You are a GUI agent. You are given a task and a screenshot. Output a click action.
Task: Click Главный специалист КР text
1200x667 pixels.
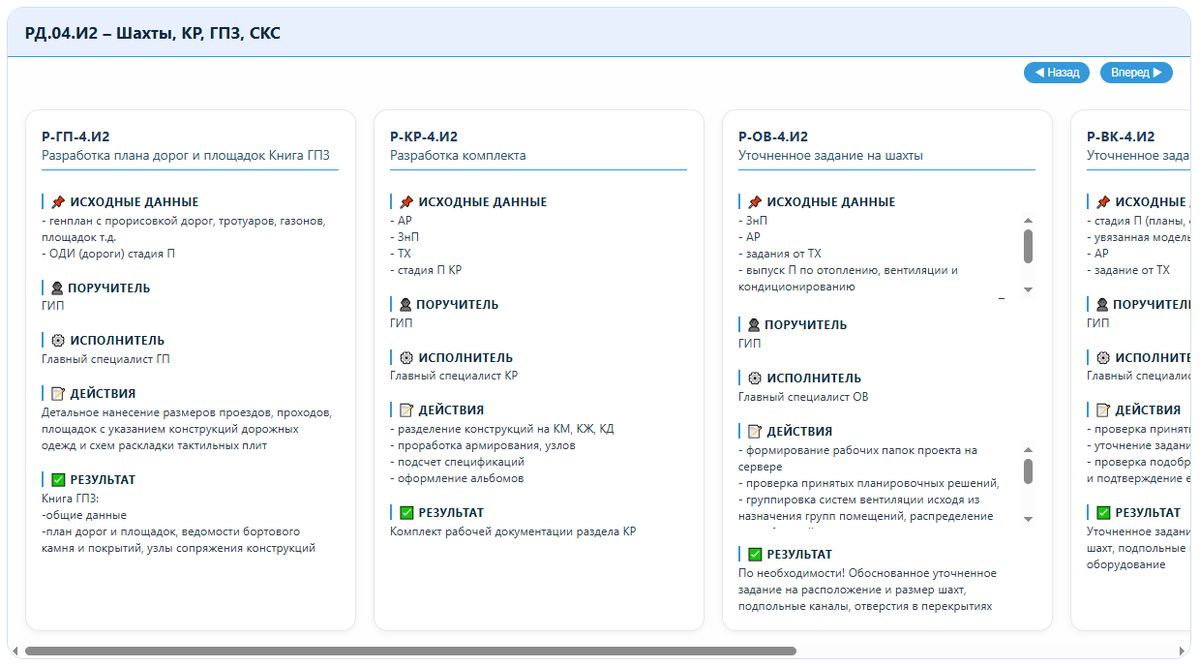pyautogui.click(x=454, y=376)
